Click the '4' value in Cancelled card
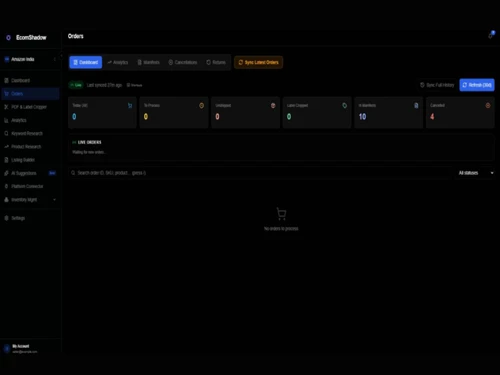The image size is (500, 375). pos(432,117)
